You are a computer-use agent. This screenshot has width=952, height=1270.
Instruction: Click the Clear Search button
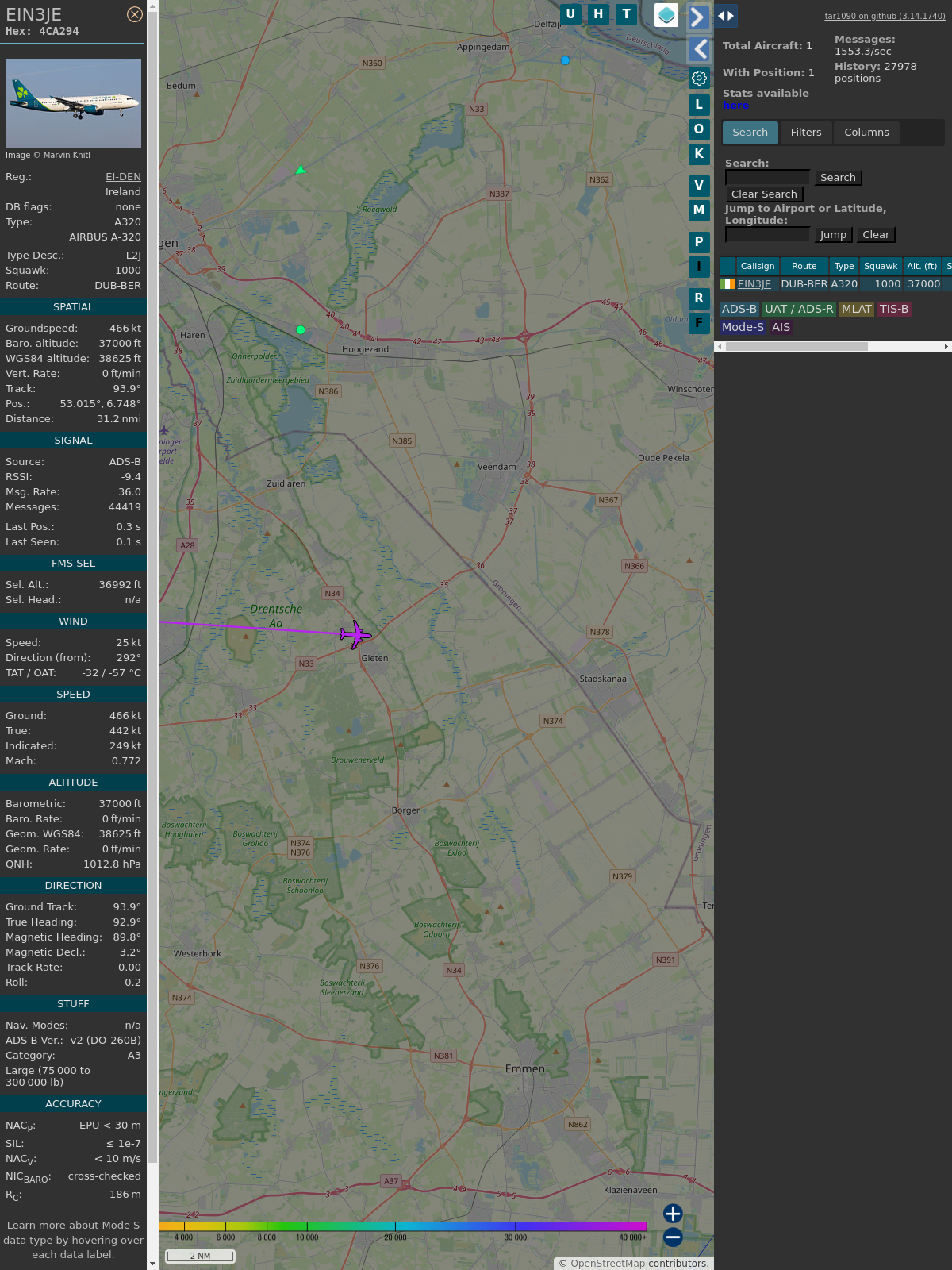764,194
